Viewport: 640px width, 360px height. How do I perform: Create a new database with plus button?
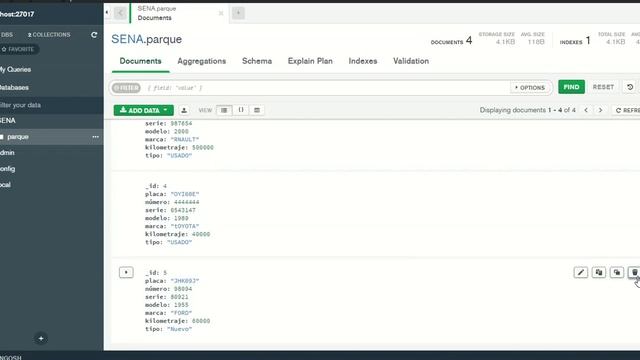point(41,338)
